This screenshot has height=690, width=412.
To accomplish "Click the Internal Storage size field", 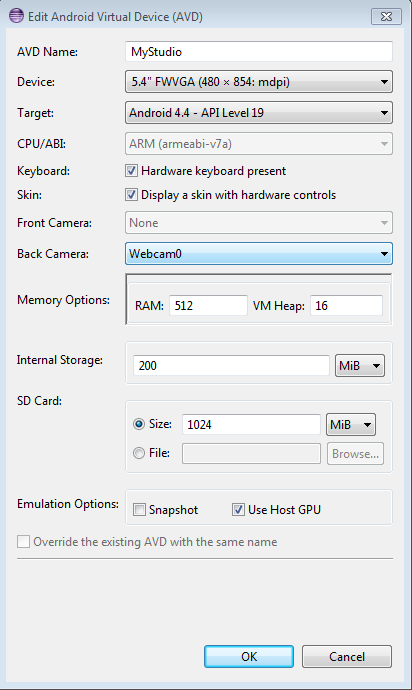I will click(231, 366).
